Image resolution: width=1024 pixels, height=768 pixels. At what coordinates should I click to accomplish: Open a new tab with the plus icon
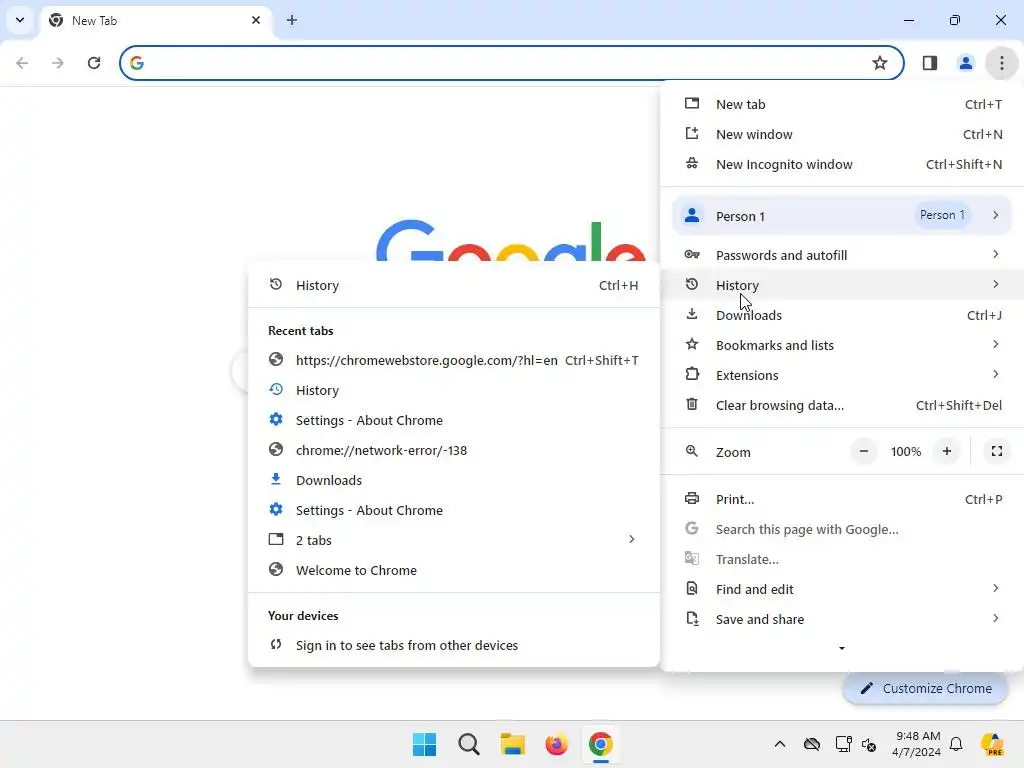click(292, 20)
